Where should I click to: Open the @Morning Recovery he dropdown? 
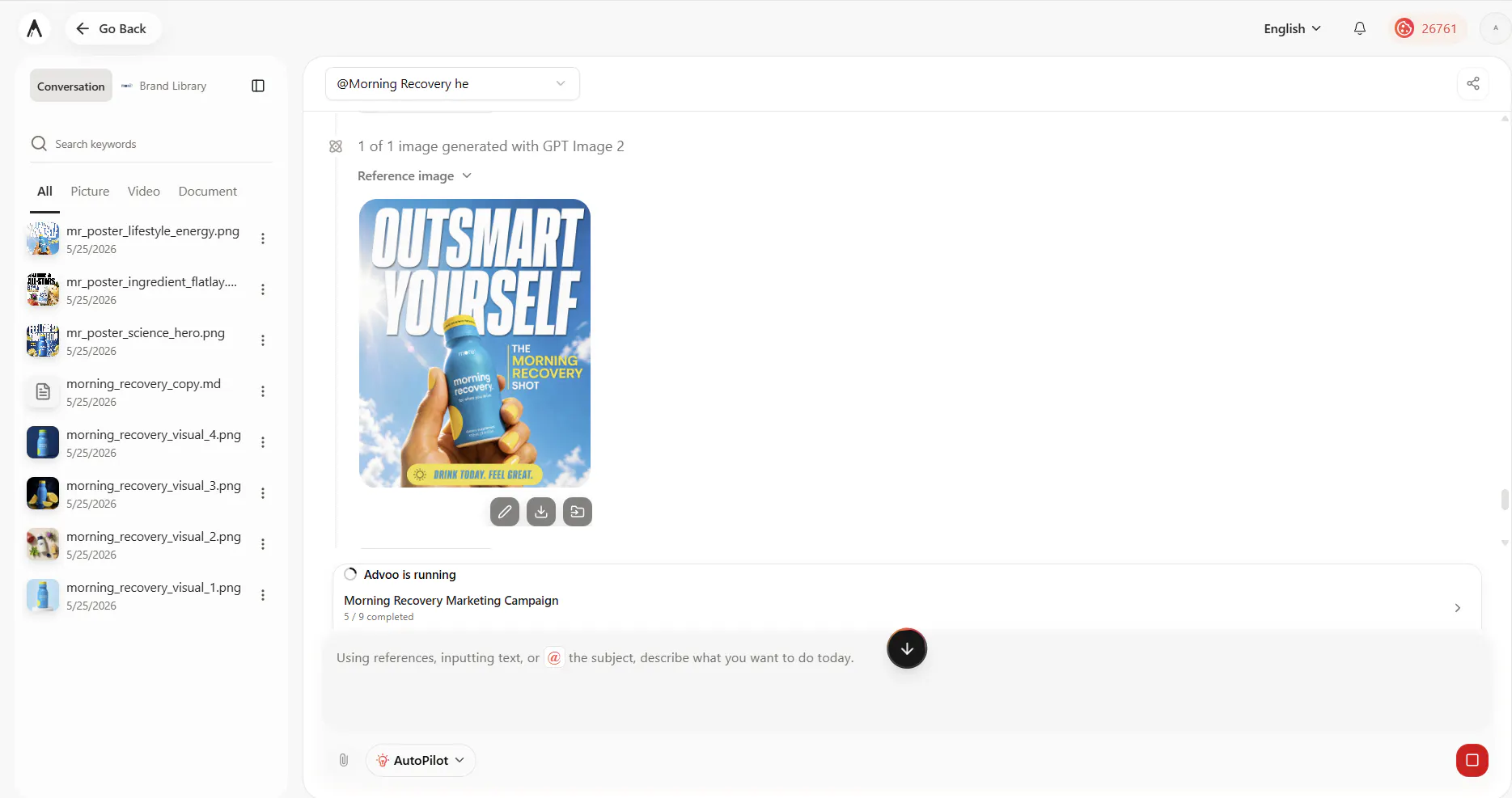click(452, 84)
